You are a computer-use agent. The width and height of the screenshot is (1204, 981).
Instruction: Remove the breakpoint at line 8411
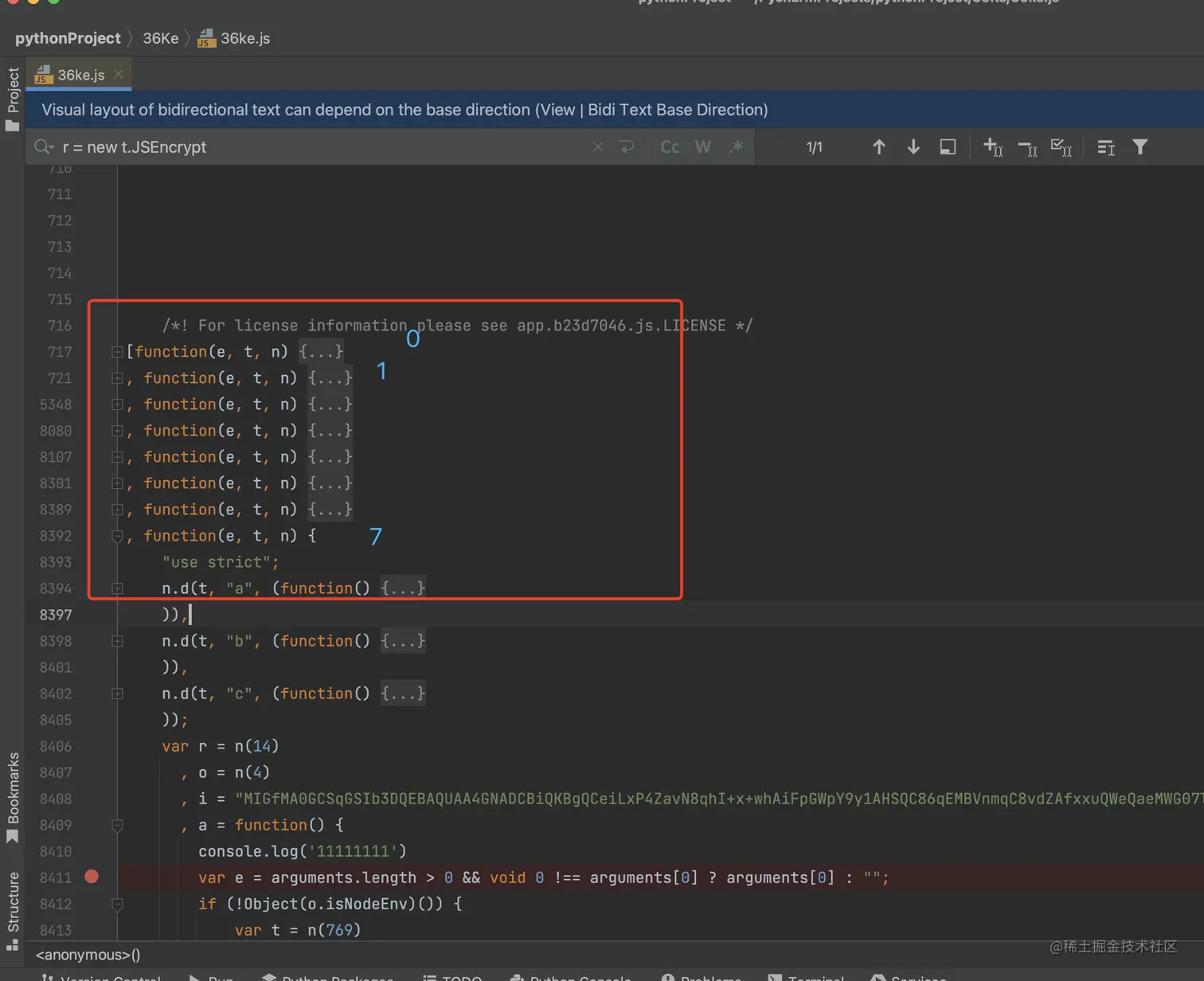point(92,877)
